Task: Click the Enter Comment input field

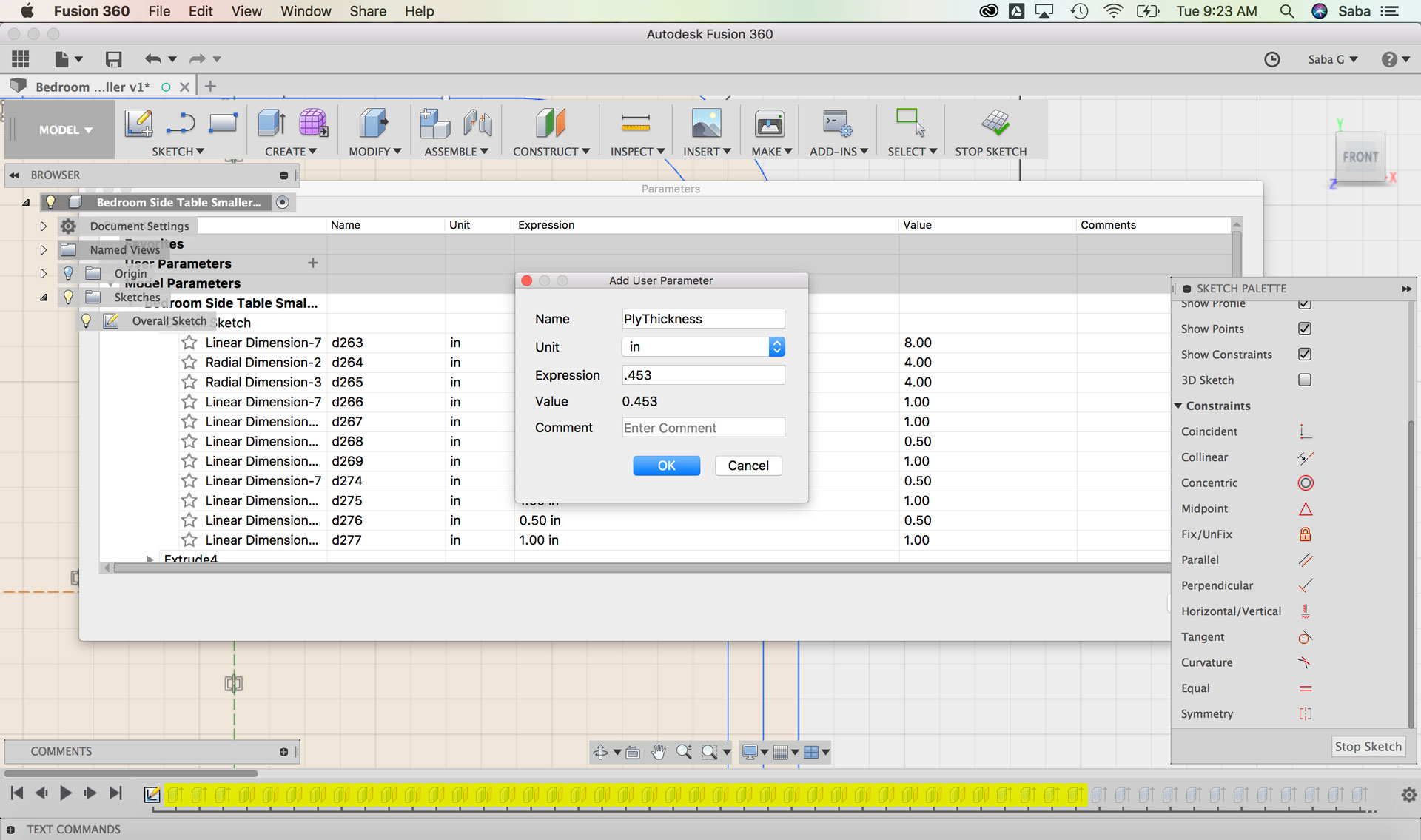Action: pyautogui.click(x=702, y=428)
